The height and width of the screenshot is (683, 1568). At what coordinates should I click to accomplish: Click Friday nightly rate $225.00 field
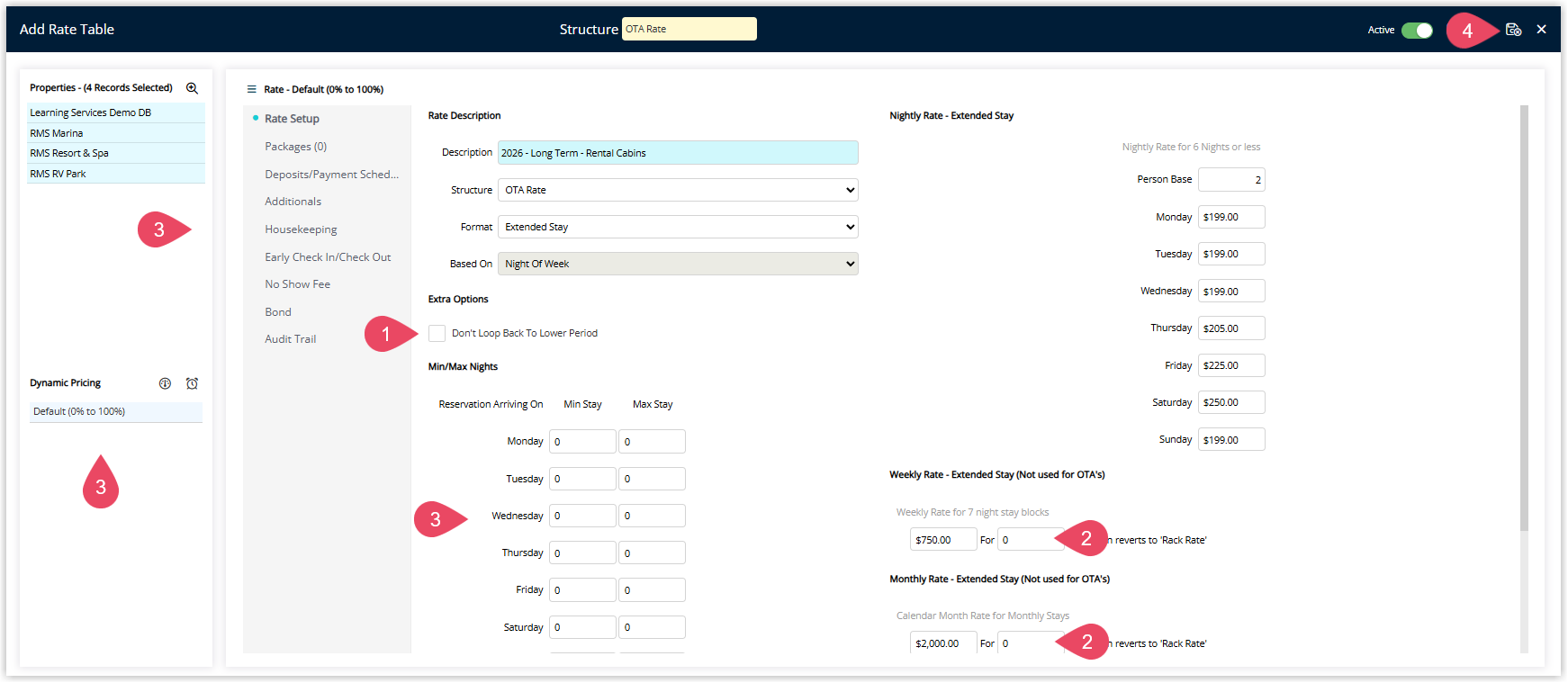tap(1231, 365)
